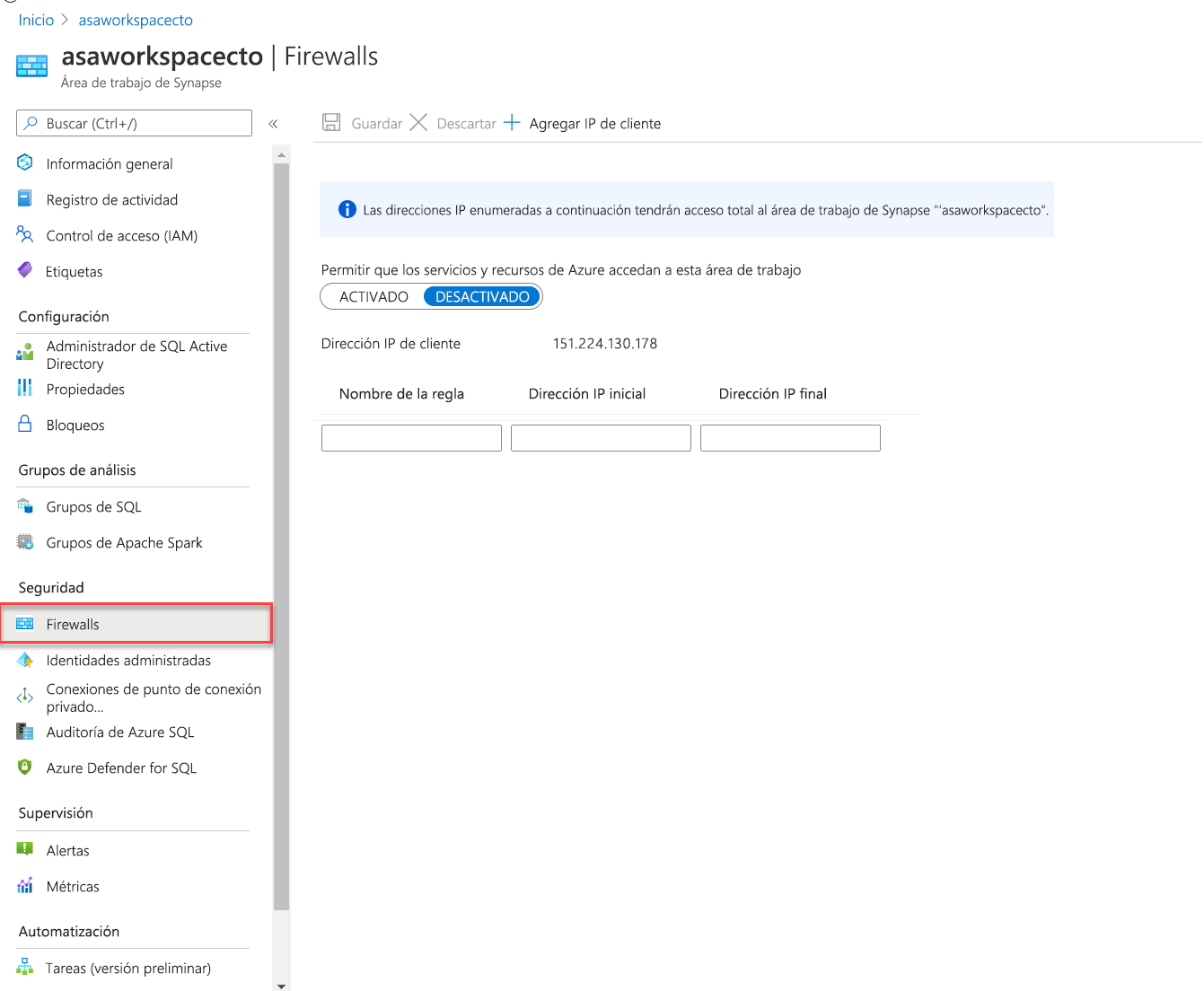Viewport: 1204px width, 991px height.
Task: Click the Guardar button label
Action: click(x=377, y=124)
